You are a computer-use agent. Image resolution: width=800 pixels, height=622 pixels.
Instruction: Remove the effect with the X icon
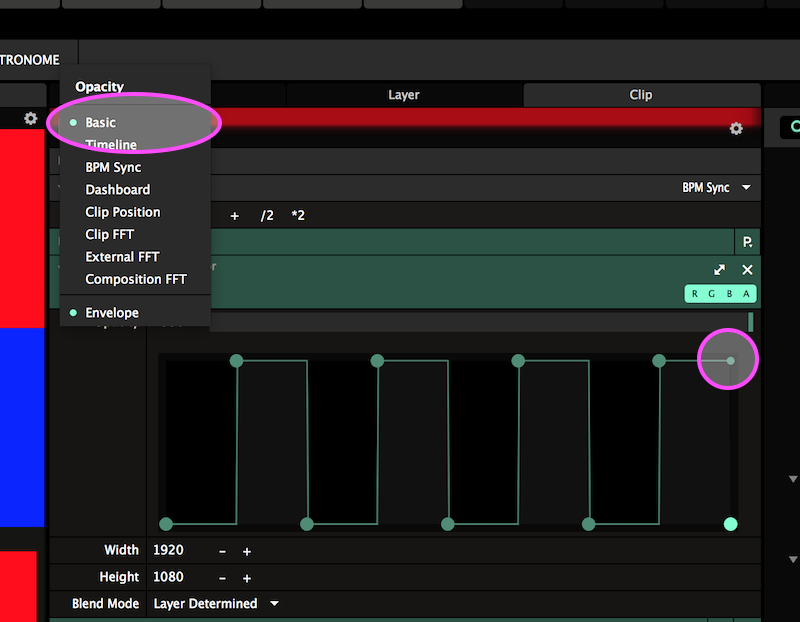pyautogui.click(x=747, y=270)
